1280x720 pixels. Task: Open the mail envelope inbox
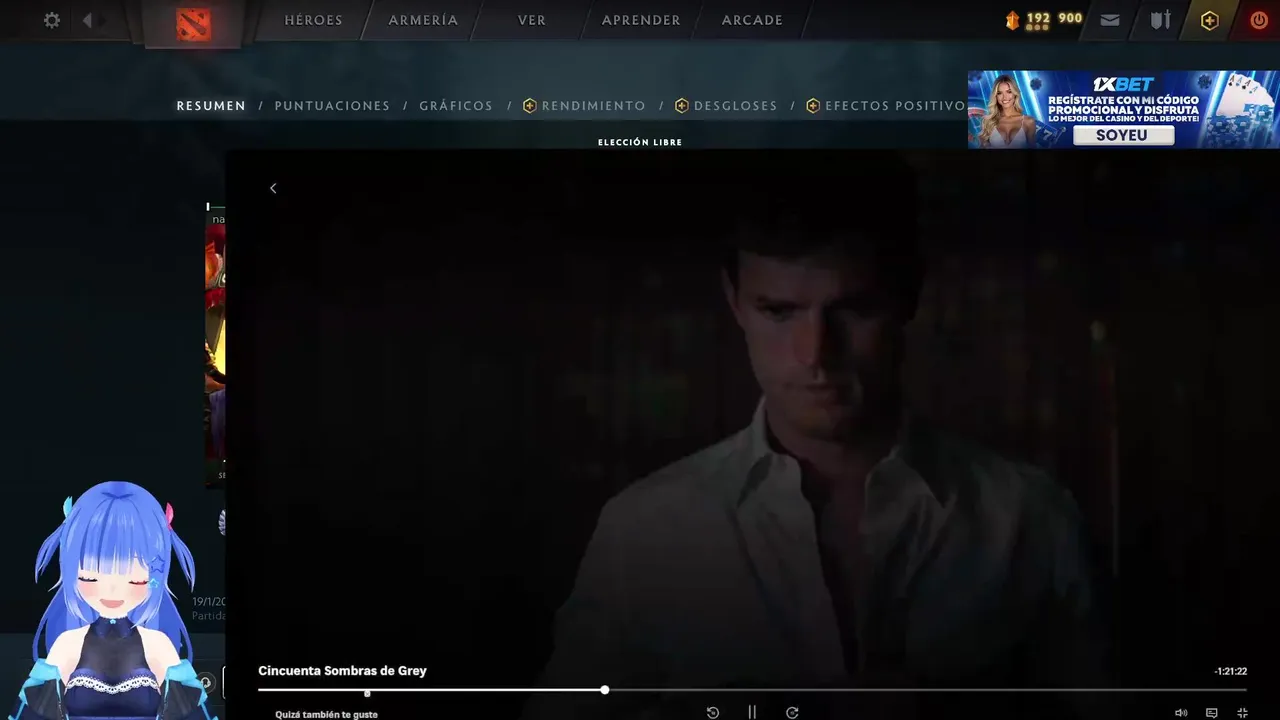pos(1110,20)
